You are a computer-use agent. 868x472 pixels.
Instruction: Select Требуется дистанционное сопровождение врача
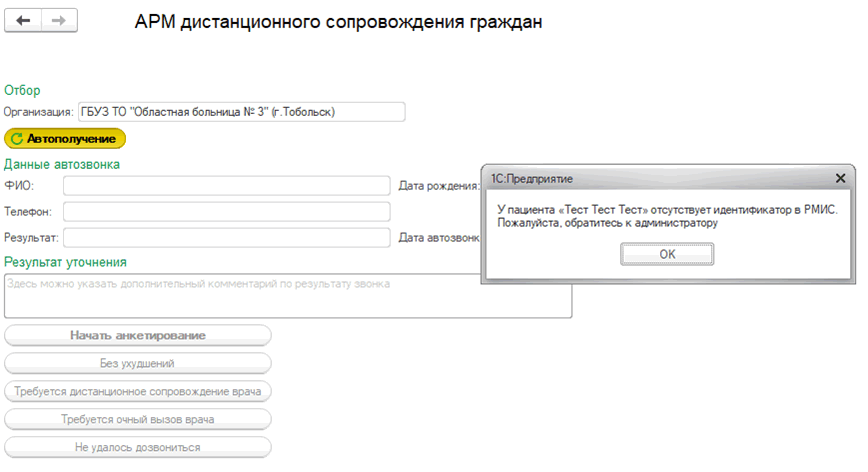pyautogui.click(x=138, y=391)
